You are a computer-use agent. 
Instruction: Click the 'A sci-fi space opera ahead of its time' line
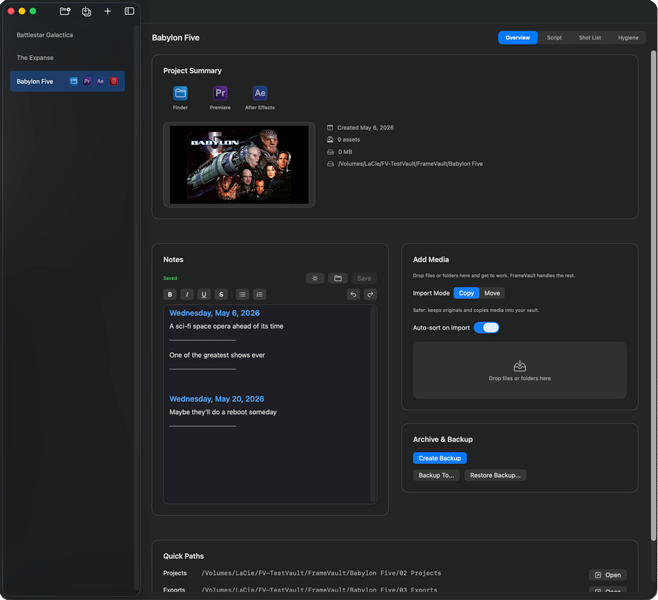tap(226, 326)
